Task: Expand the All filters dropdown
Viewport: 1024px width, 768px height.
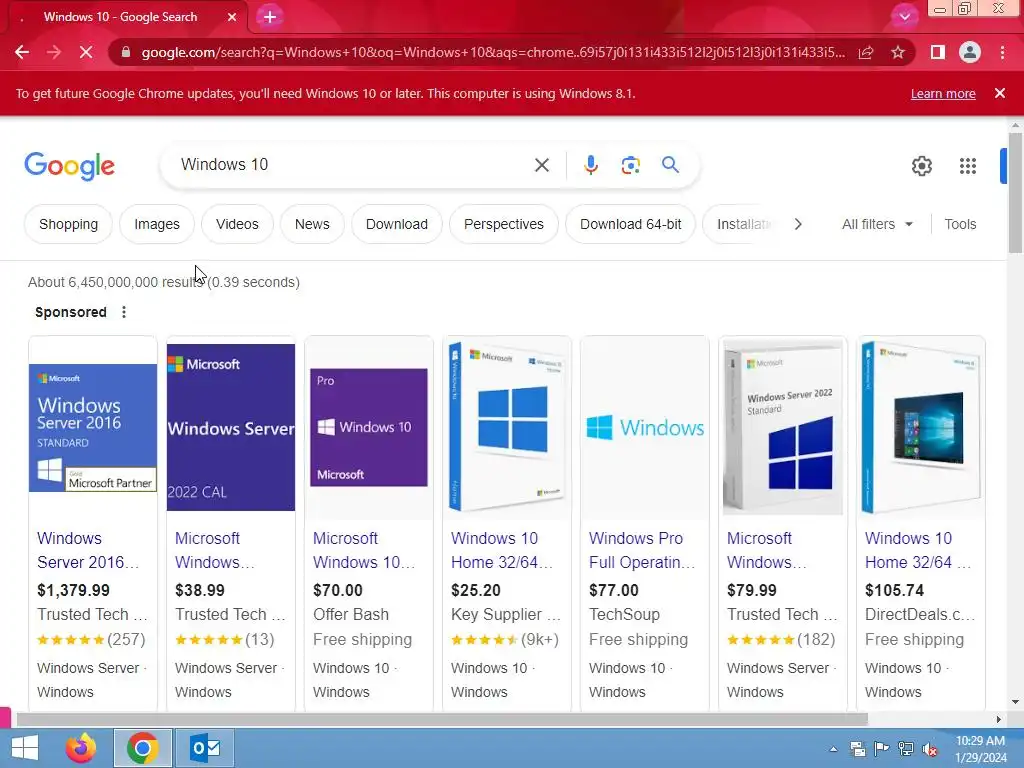Action: 877,224
